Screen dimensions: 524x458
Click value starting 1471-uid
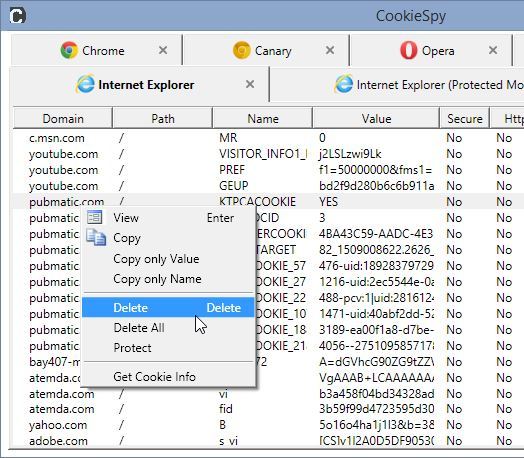pos(377,314)
